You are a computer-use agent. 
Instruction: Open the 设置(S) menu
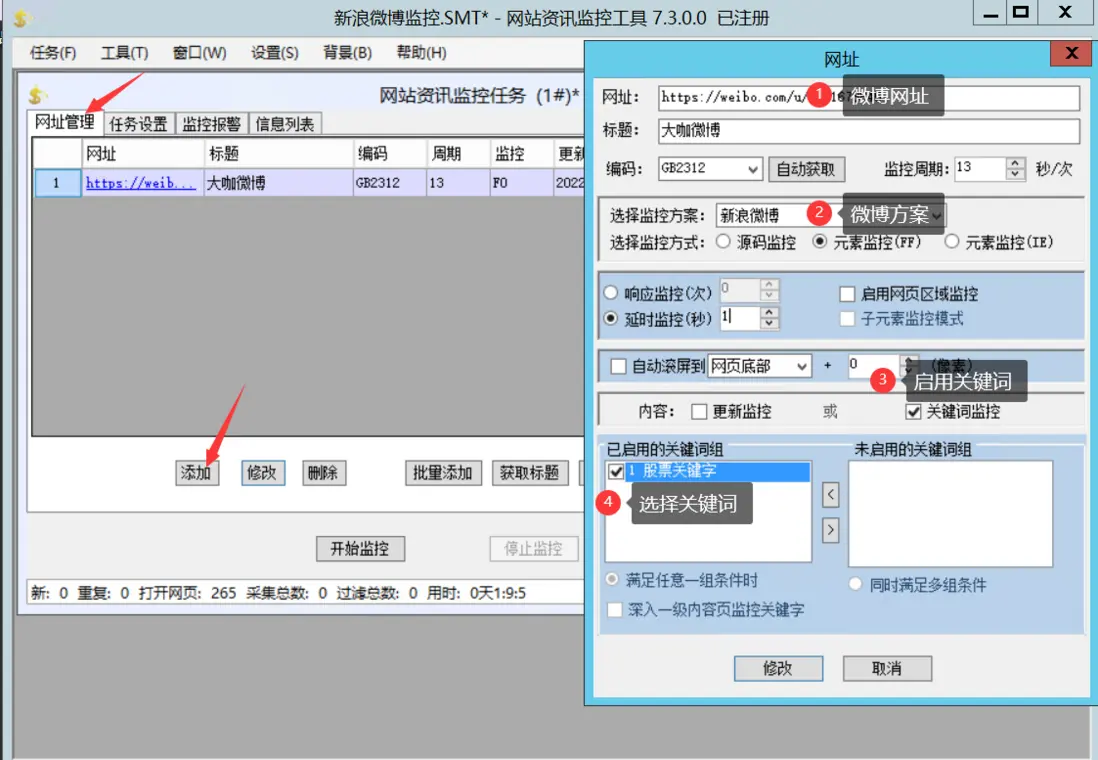click(x=272, y=53)
